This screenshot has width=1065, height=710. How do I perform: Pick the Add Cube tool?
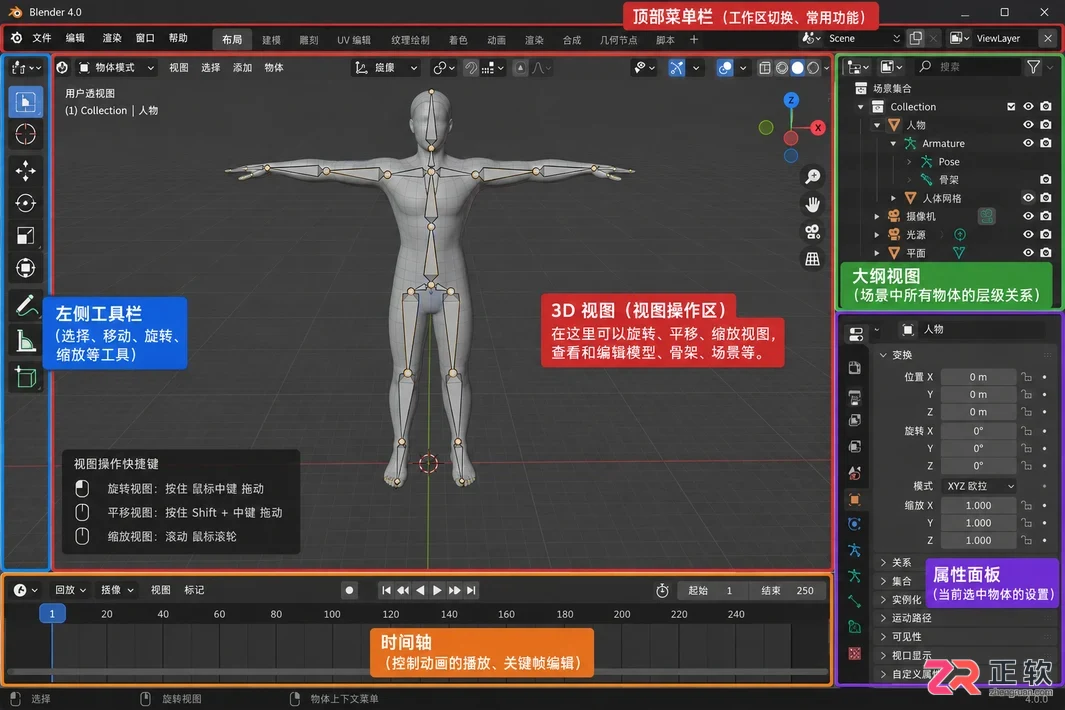[26, 376]
